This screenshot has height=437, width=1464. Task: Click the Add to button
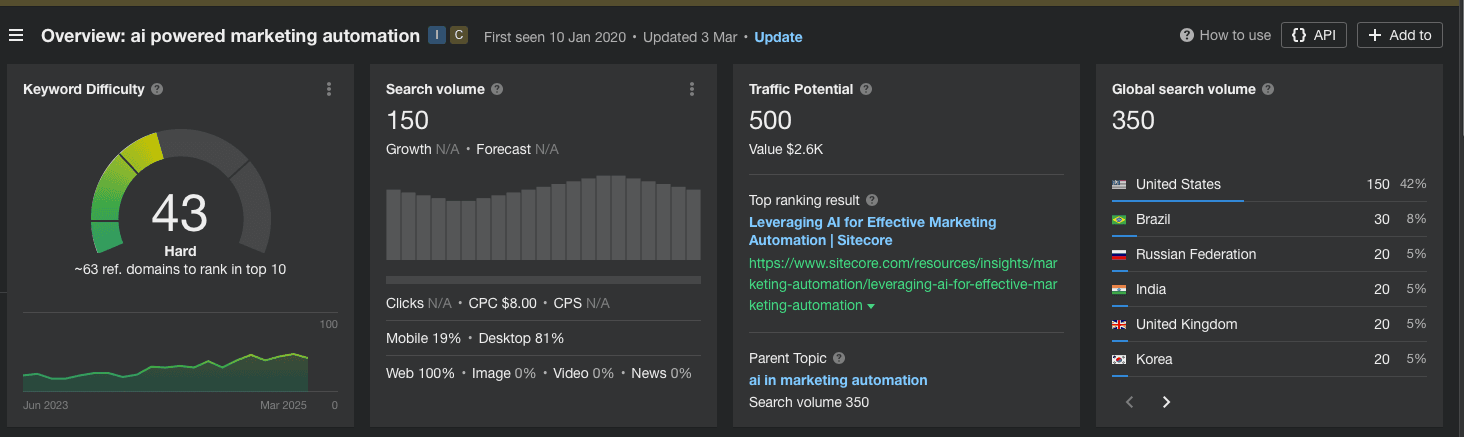pyautogui.click(x=1399, y=35)
